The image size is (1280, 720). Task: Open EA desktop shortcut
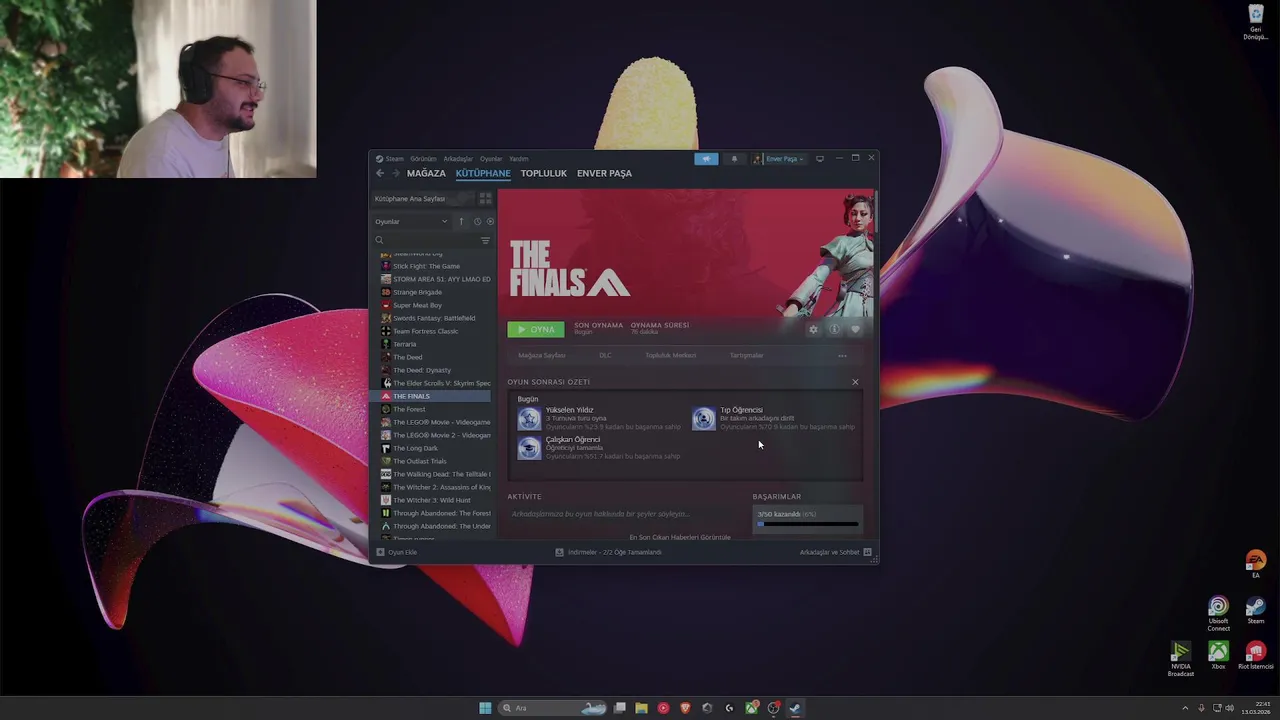[1256, 565]
